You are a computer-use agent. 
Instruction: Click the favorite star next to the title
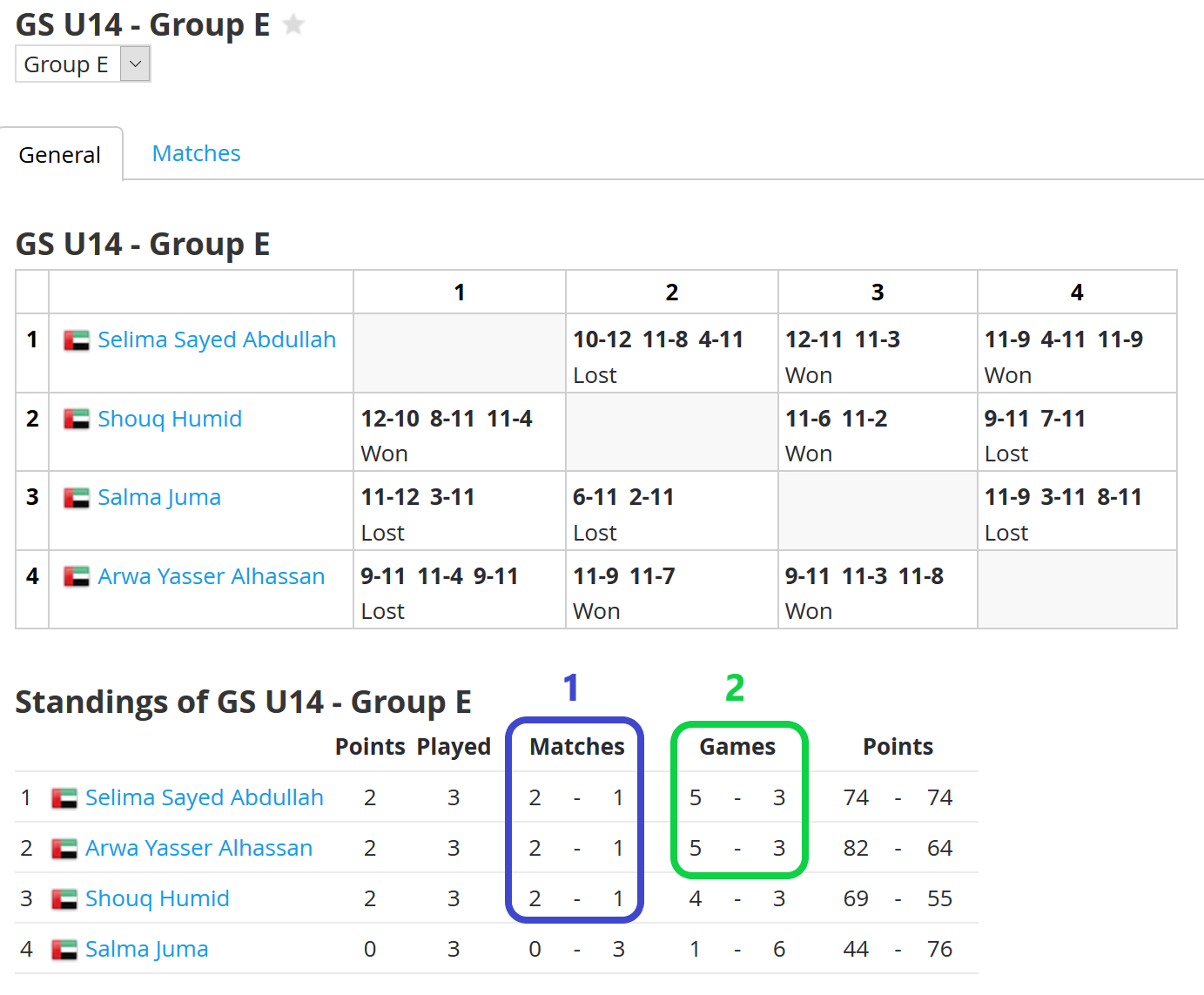point(294,24)
